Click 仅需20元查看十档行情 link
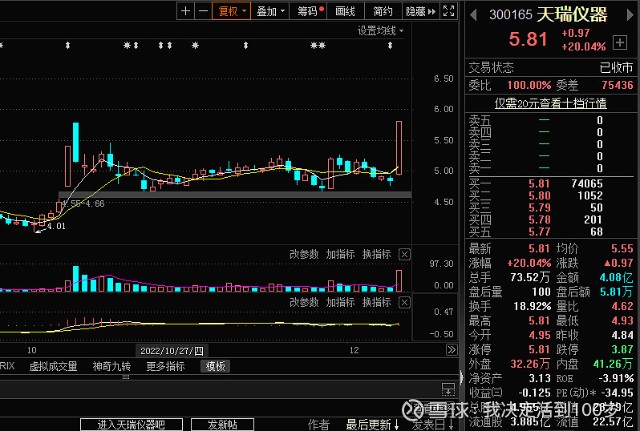Image resolution: width=640 pixels, height=431 pixels. coord(551,103)
